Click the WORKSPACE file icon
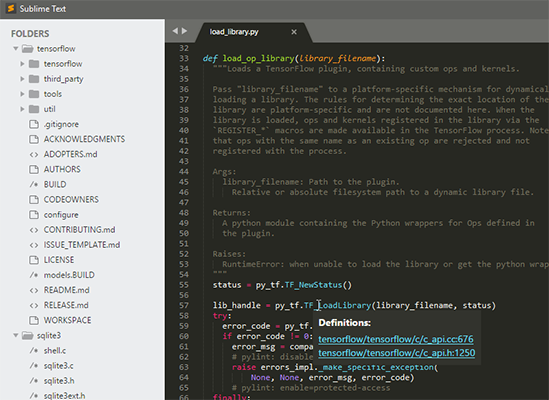 click(34, 320)
